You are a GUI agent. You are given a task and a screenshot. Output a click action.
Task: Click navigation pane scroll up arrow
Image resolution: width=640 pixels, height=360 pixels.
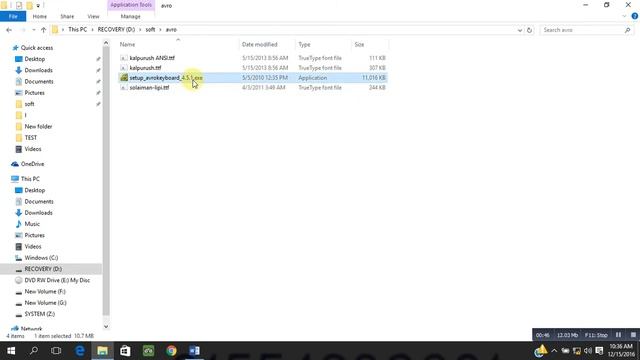click(106, 43)
